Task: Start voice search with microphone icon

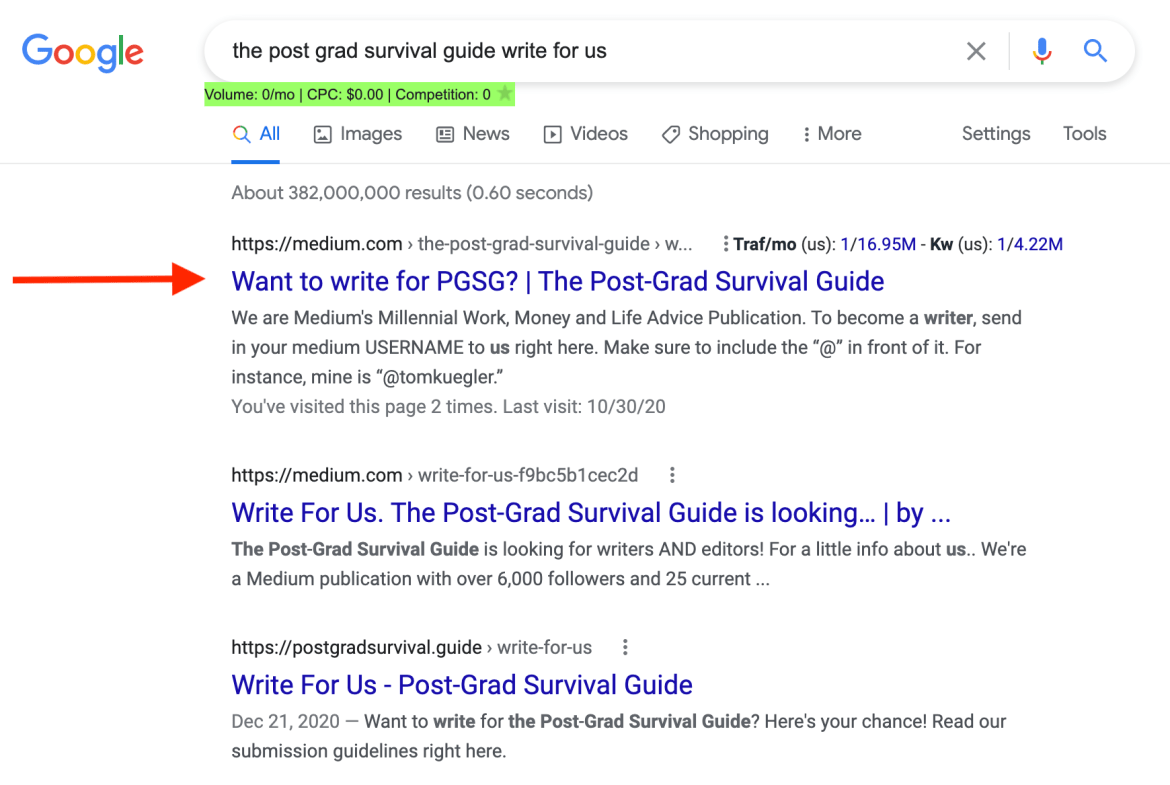Action: tap(1042, 51)
